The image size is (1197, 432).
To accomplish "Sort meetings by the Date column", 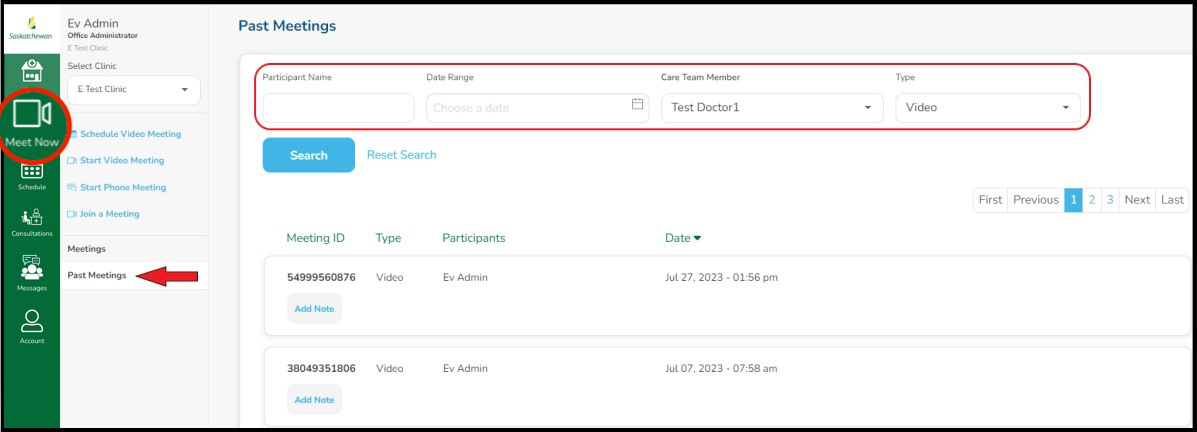I will click(683, 238).
